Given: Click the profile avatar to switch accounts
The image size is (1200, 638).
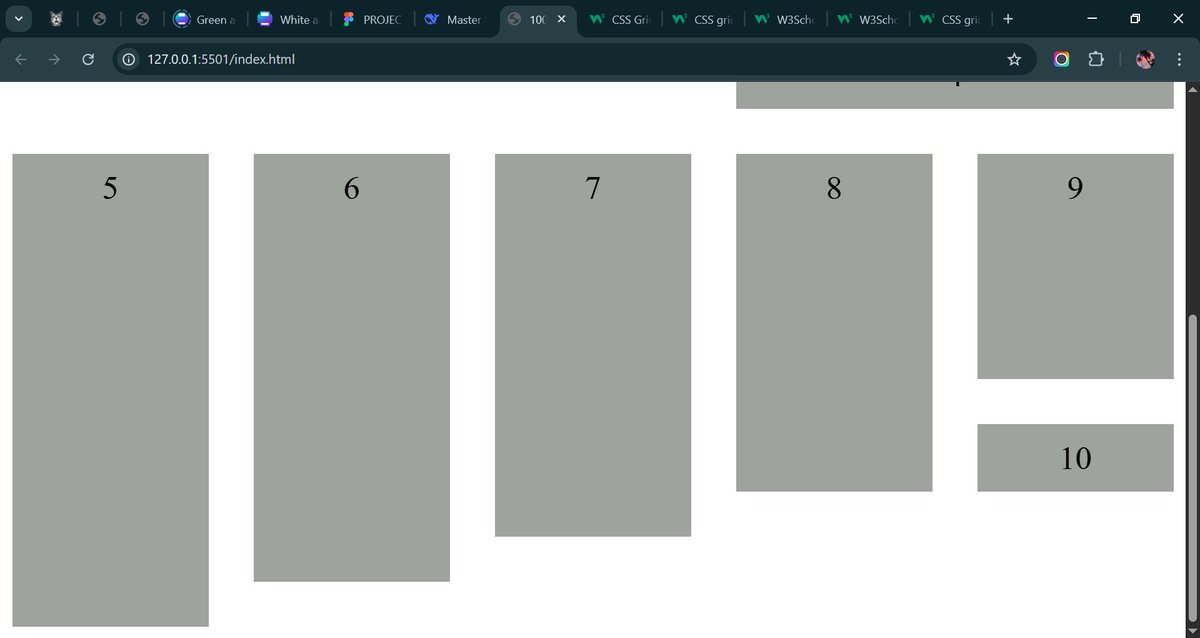Looking at the screenshot, I should (1144, 59).
